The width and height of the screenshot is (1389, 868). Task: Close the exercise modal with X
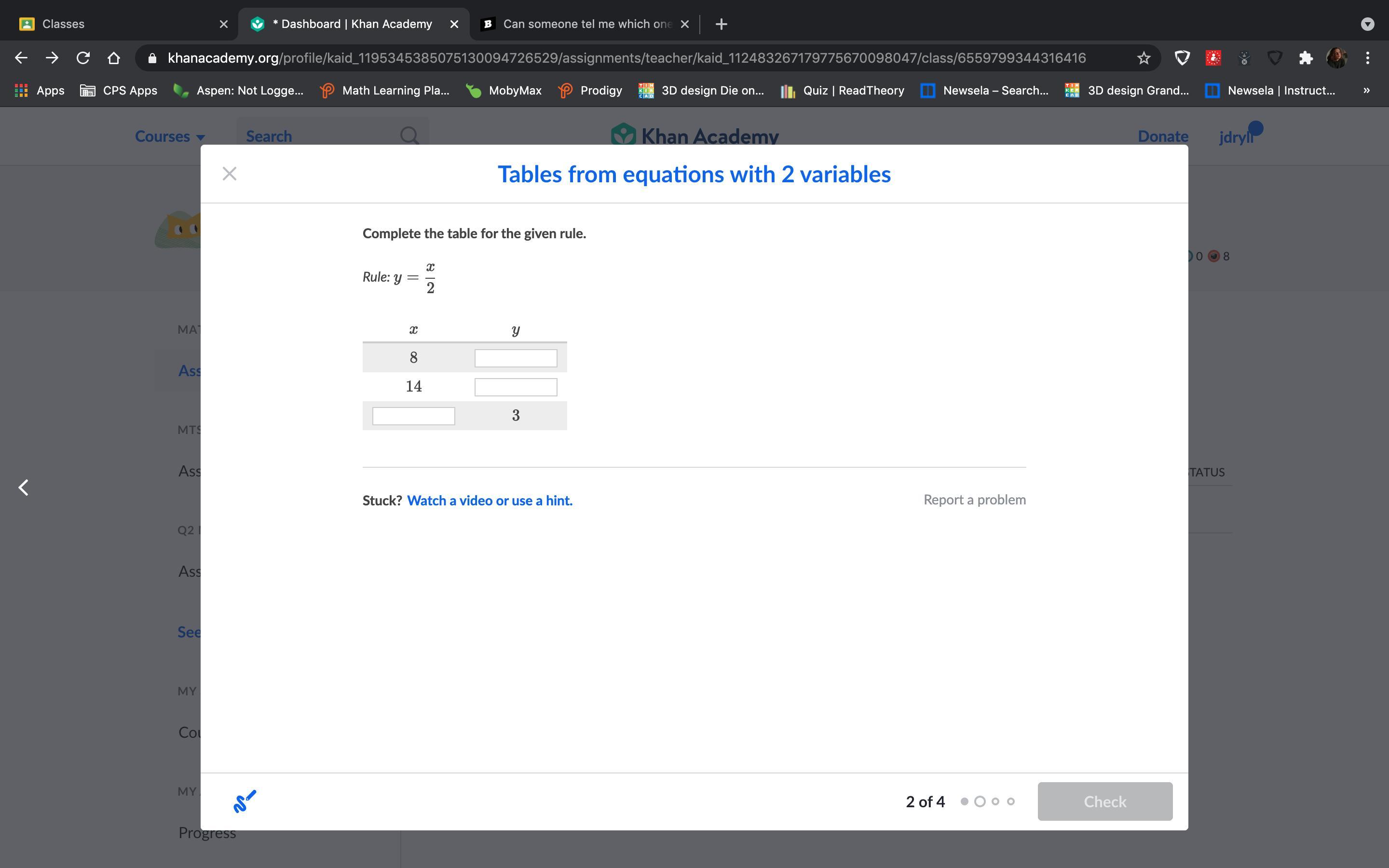point(229,174)
